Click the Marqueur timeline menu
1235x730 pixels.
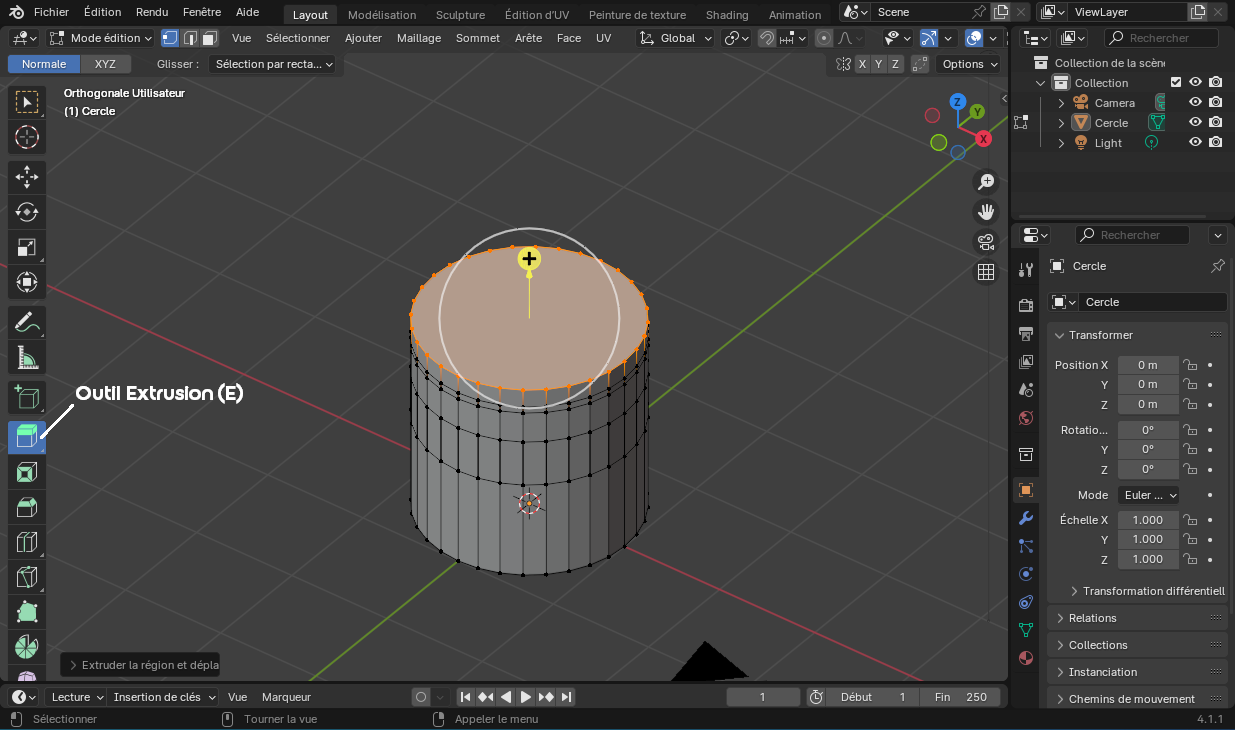[286, 697]
